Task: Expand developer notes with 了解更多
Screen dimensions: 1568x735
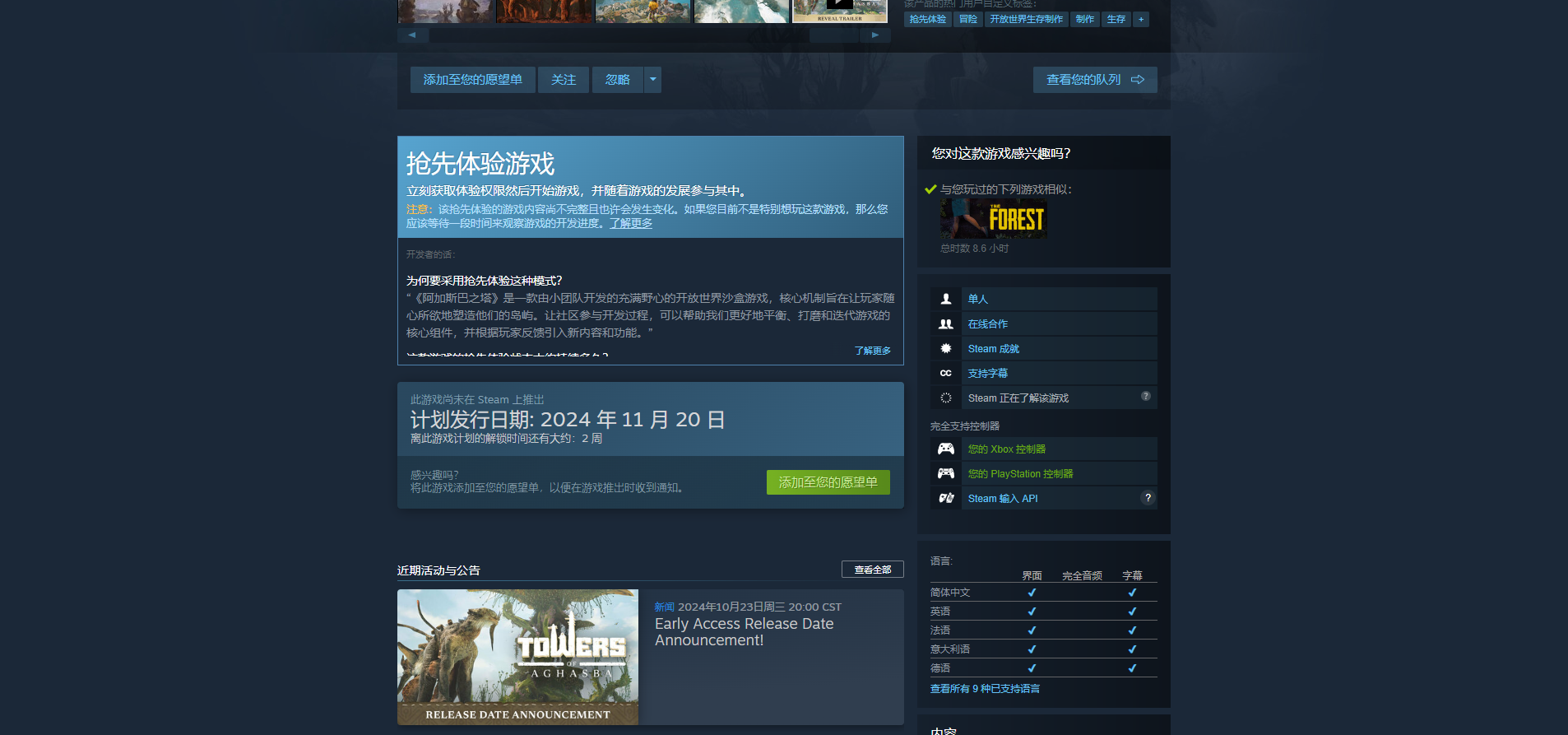Action: [x=872, y=351]
